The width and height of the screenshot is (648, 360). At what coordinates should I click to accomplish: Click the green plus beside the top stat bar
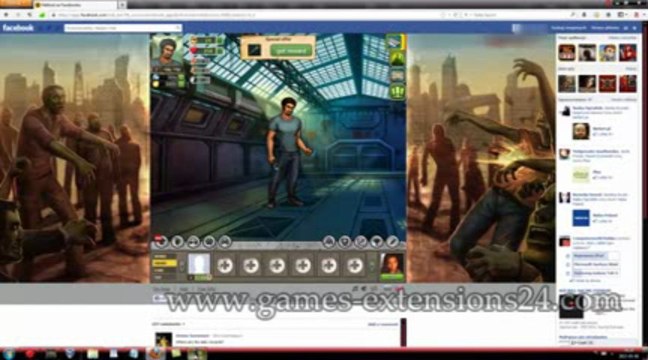pyautogui.click(x=220, y=41)
